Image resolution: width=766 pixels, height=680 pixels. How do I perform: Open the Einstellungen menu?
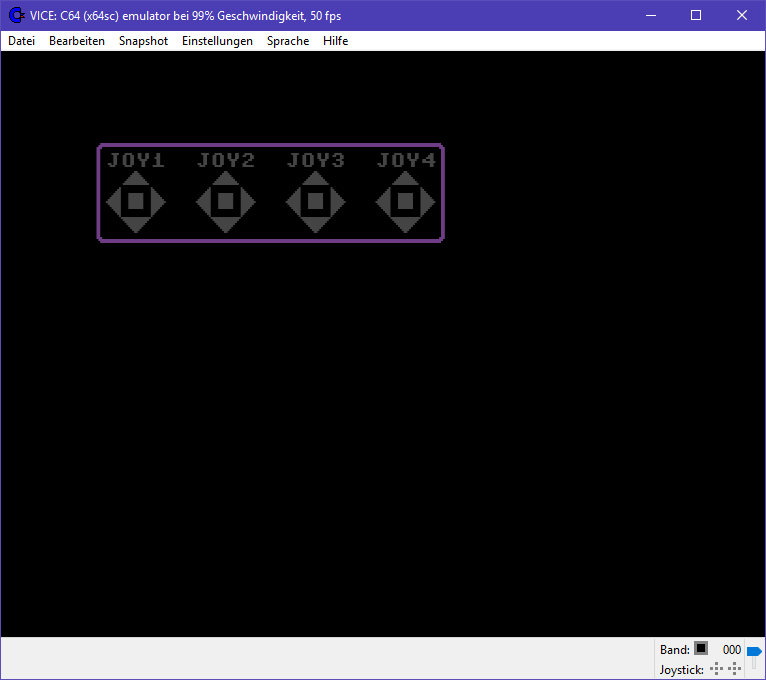pyautogui.click(x=217, y=41)
